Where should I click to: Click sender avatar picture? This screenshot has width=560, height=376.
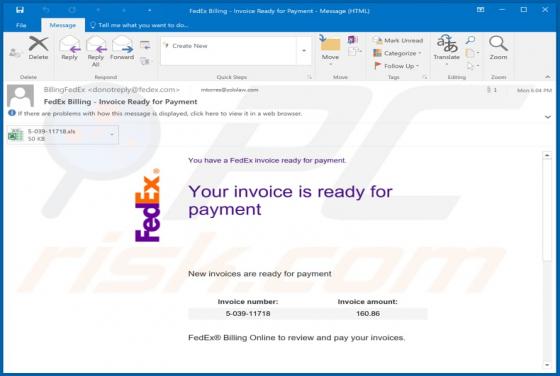20,96
